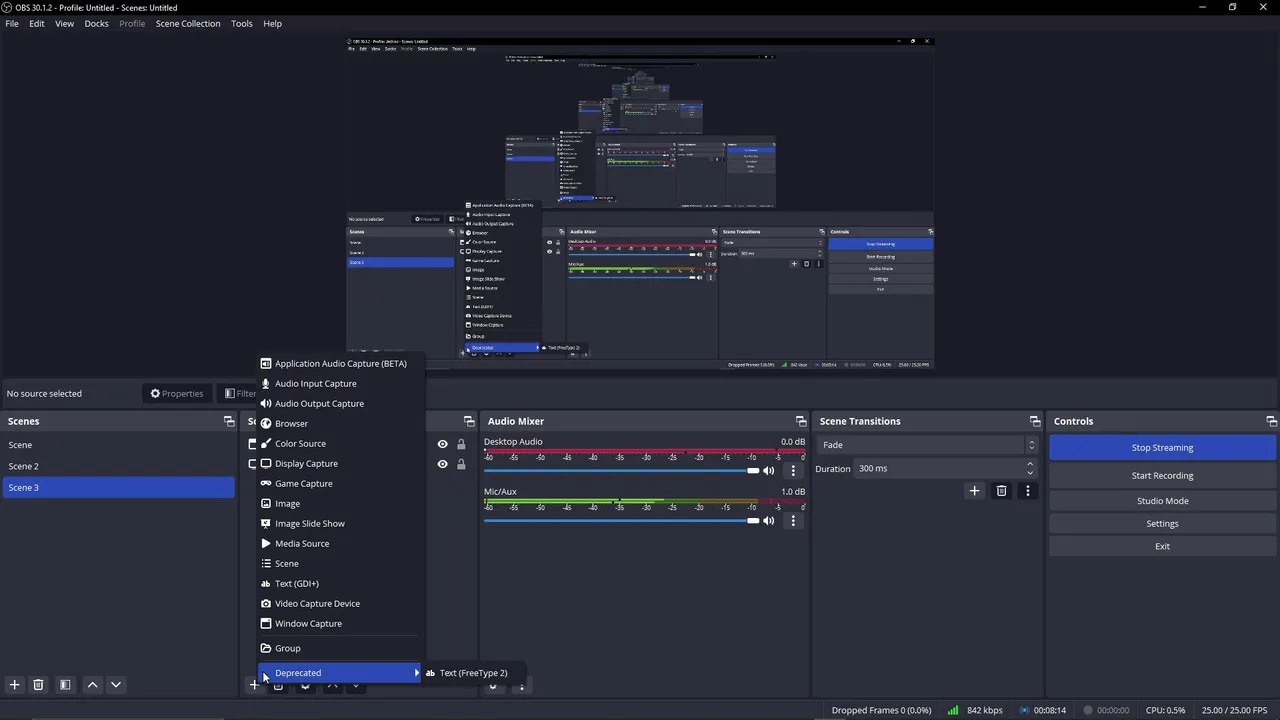This screenshot has height=720, width=1280.
Task: Remove selected scene with the Scenes trash icon
Action: pos(38,685)
